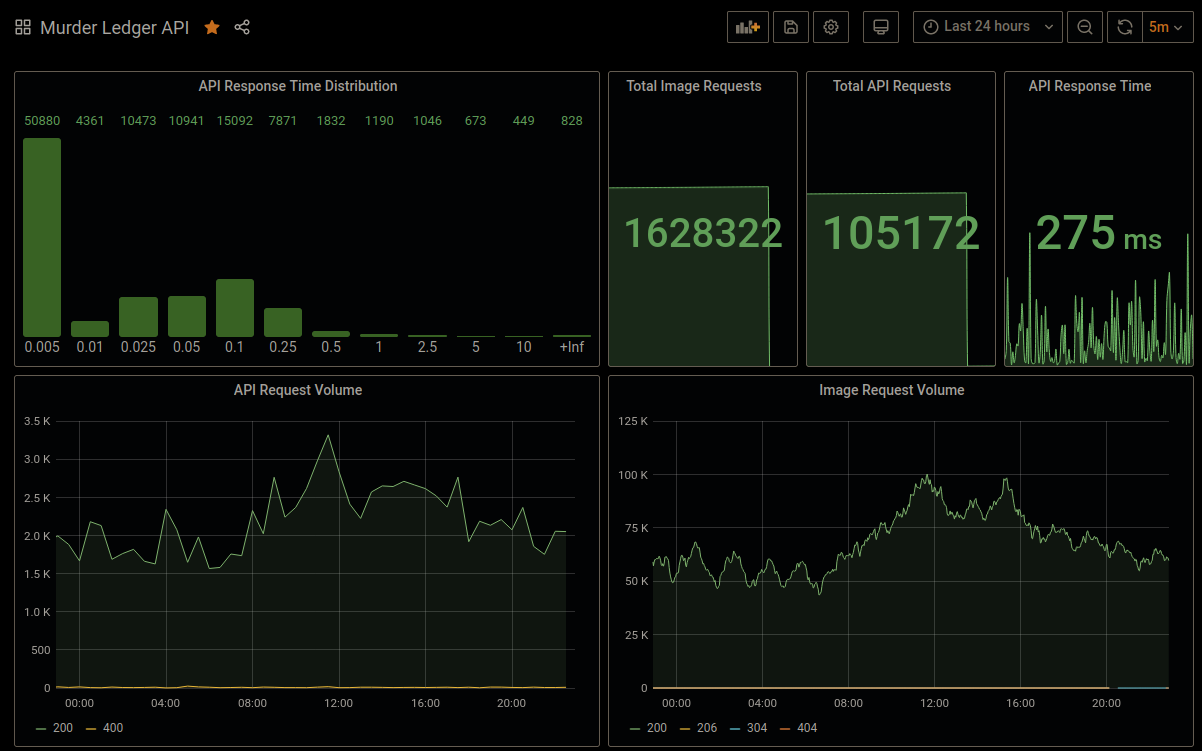Open the Last 24 hours time picker
Image resolution: width=1202 pixels, height=751 pixels.
click(x=987, y=27)
